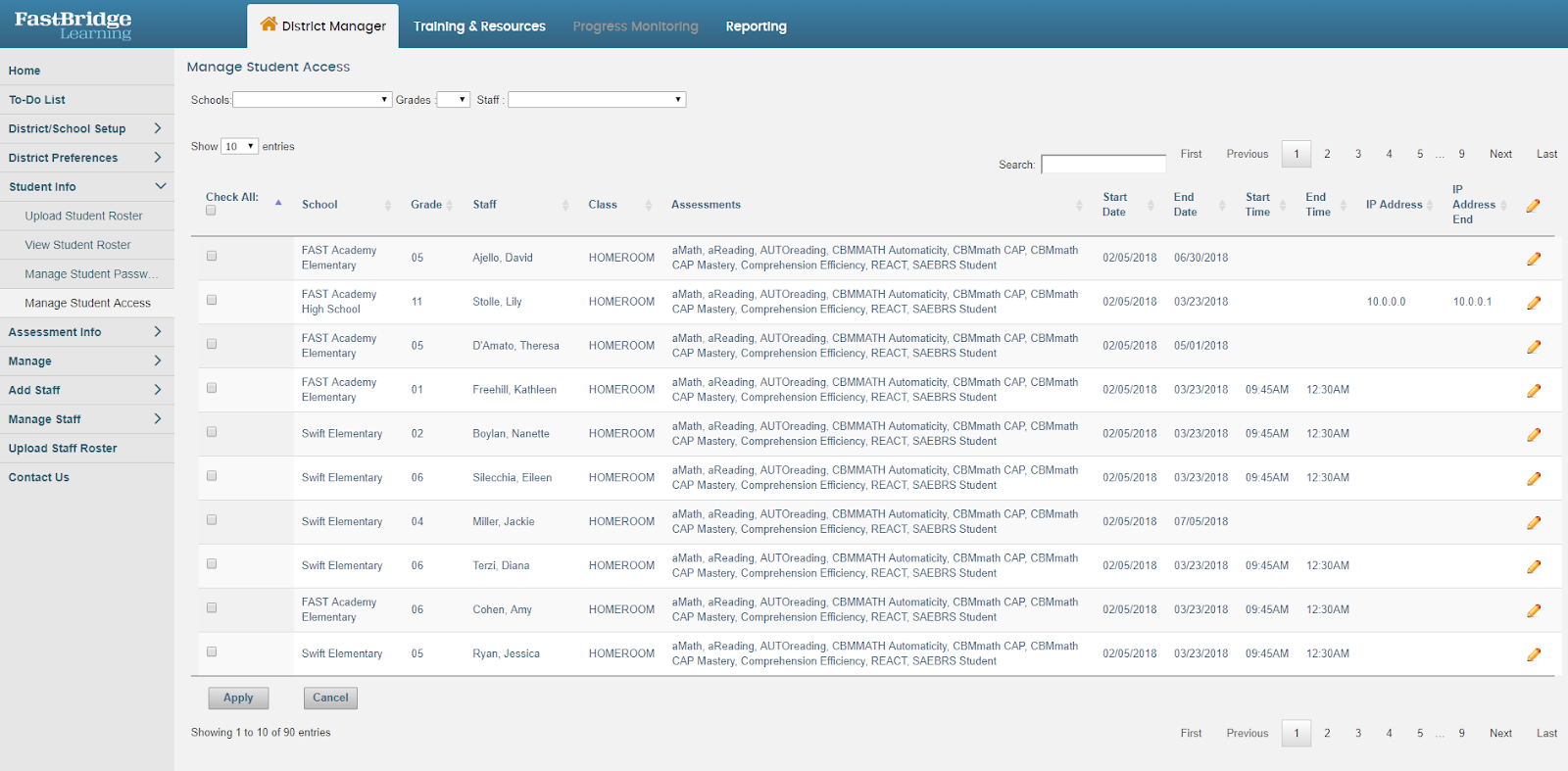Screen dimensions: 1568x771
Task: Sort by the End Date column arrows
Action: coord(1222,205)
